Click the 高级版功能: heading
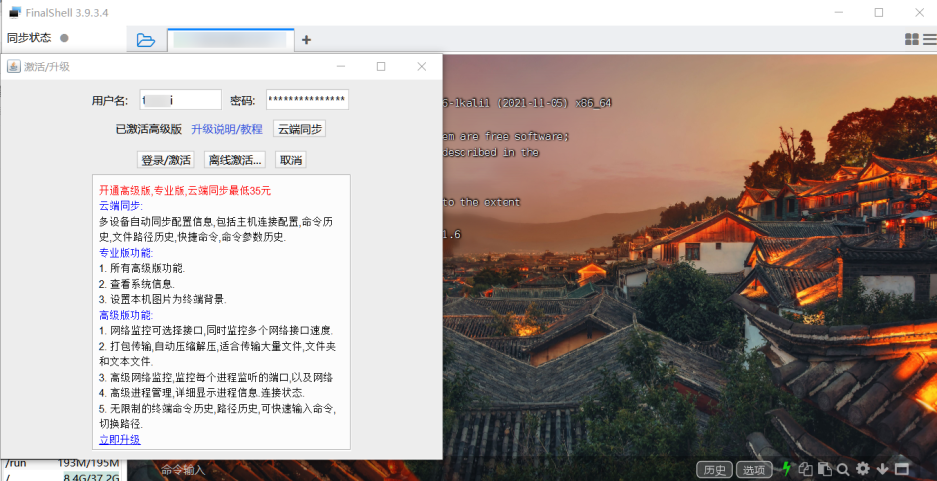 click(x=126, y=315)
